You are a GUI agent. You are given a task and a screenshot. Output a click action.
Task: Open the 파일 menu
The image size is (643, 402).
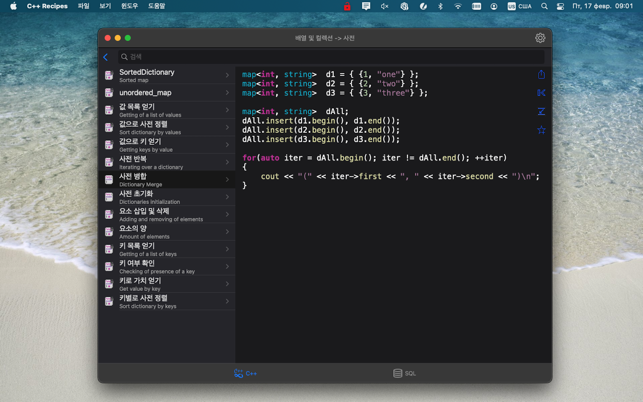(84, 6)
